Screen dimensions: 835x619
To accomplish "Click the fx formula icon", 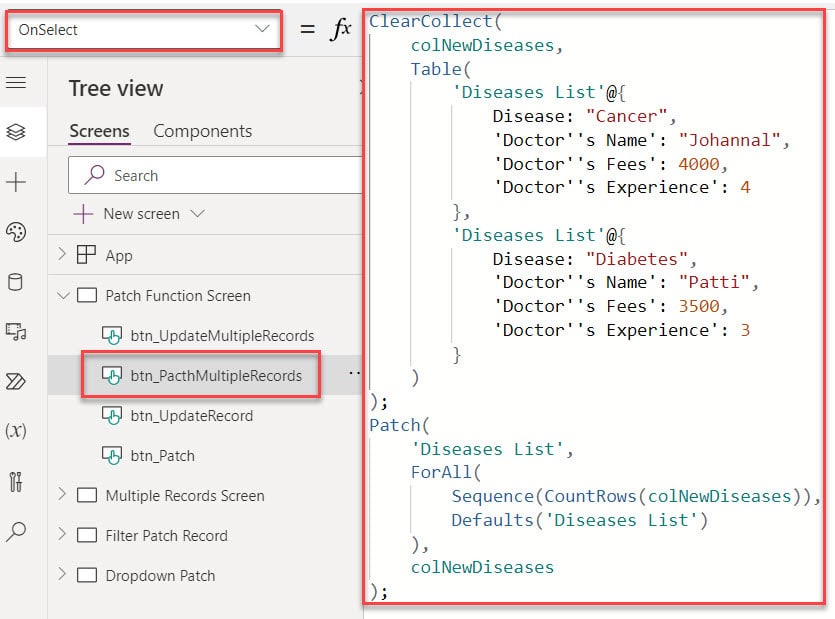I will point(341,29).
